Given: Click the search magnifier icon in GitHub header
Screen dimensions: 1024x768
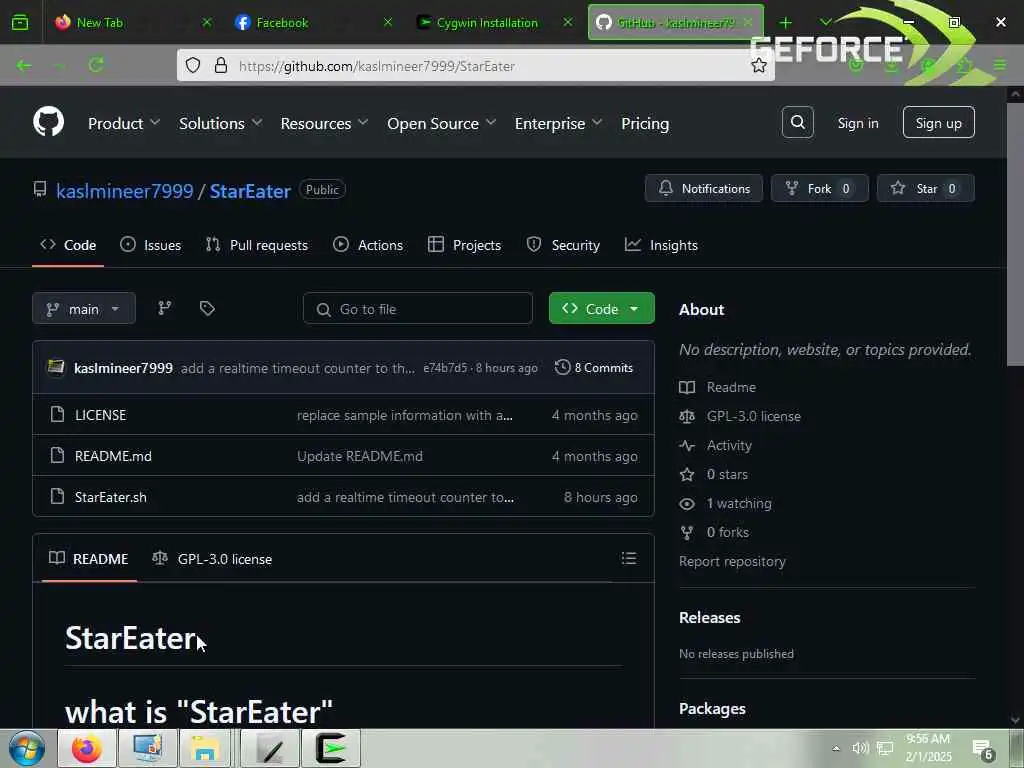Looking at the screenshot, I should pyautogui.click(x=797, y=122).
